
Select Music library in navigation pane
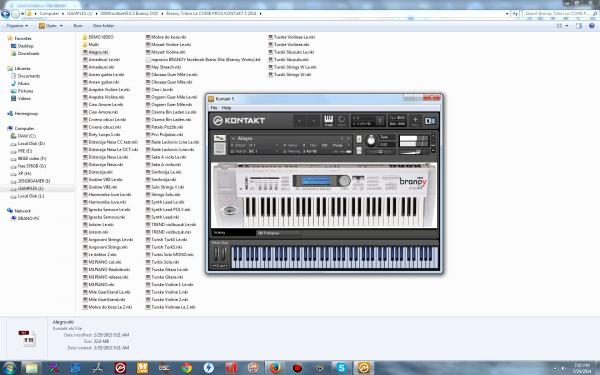20,83
